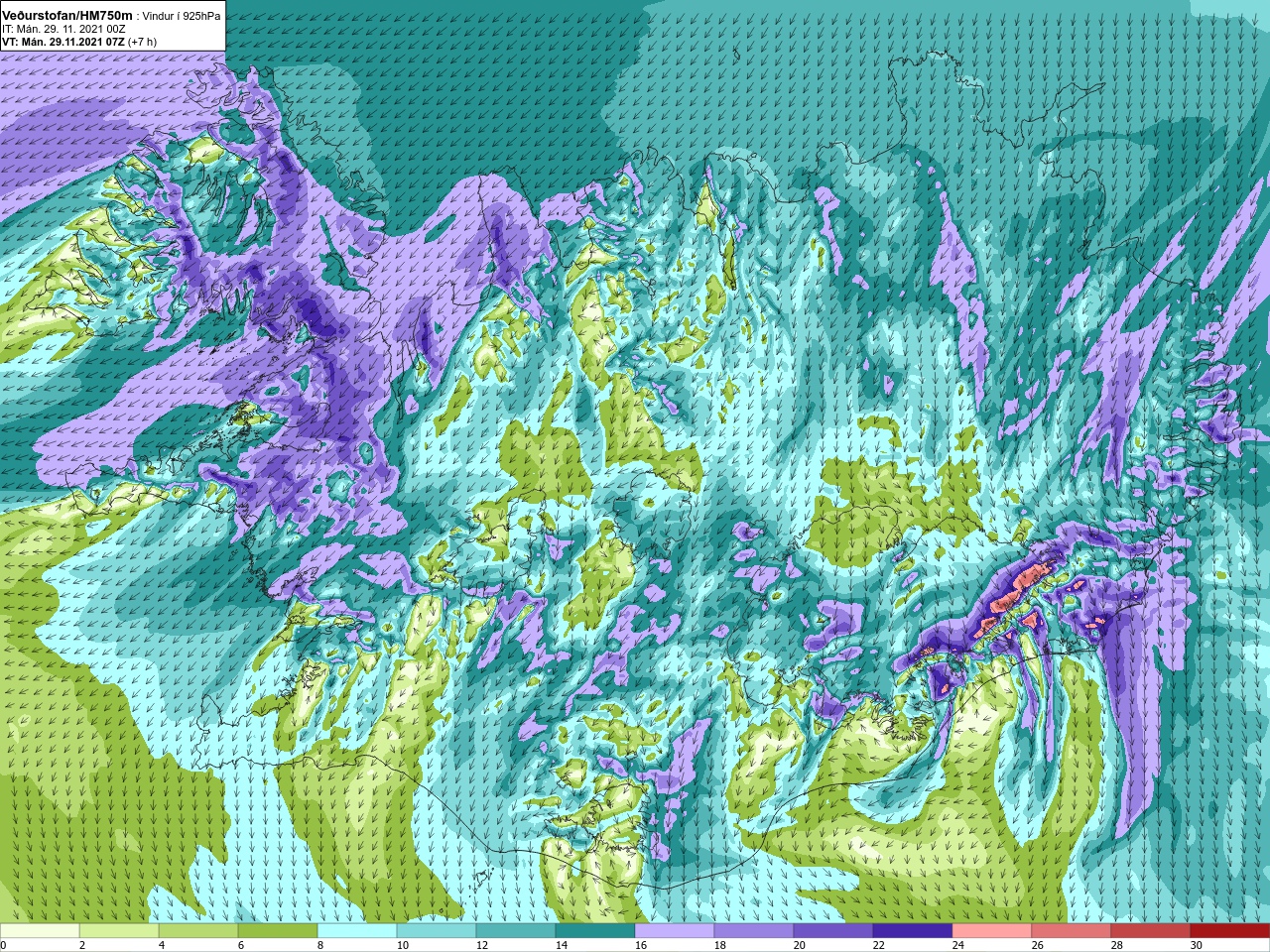Click the 26–28 salmon red legend swatch
The height and width of the screenshot is (952, 1270).
coord(1072,931)
